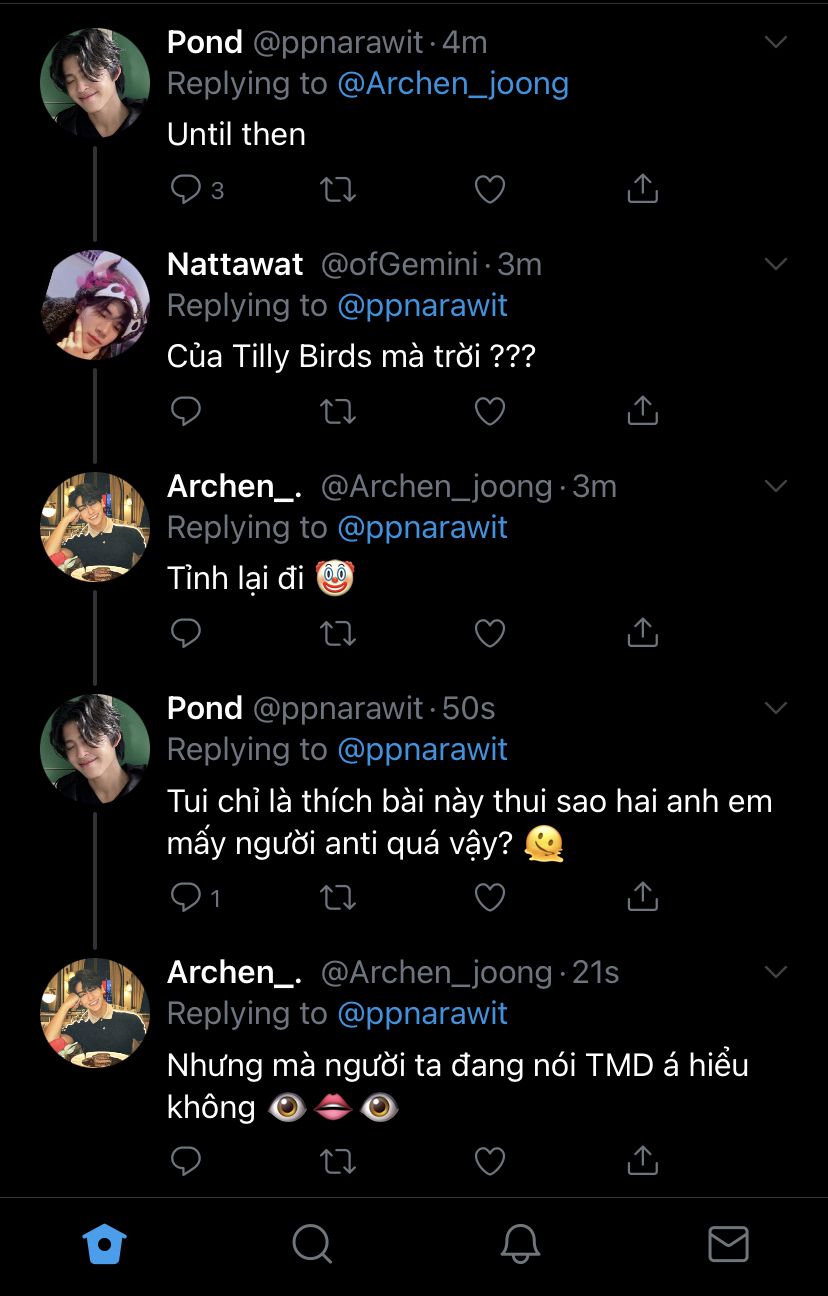Screen dimensions: 828x1296
Task: Retweet the "Tỉnh lại đi" tweet
Action: coord(338,632)
